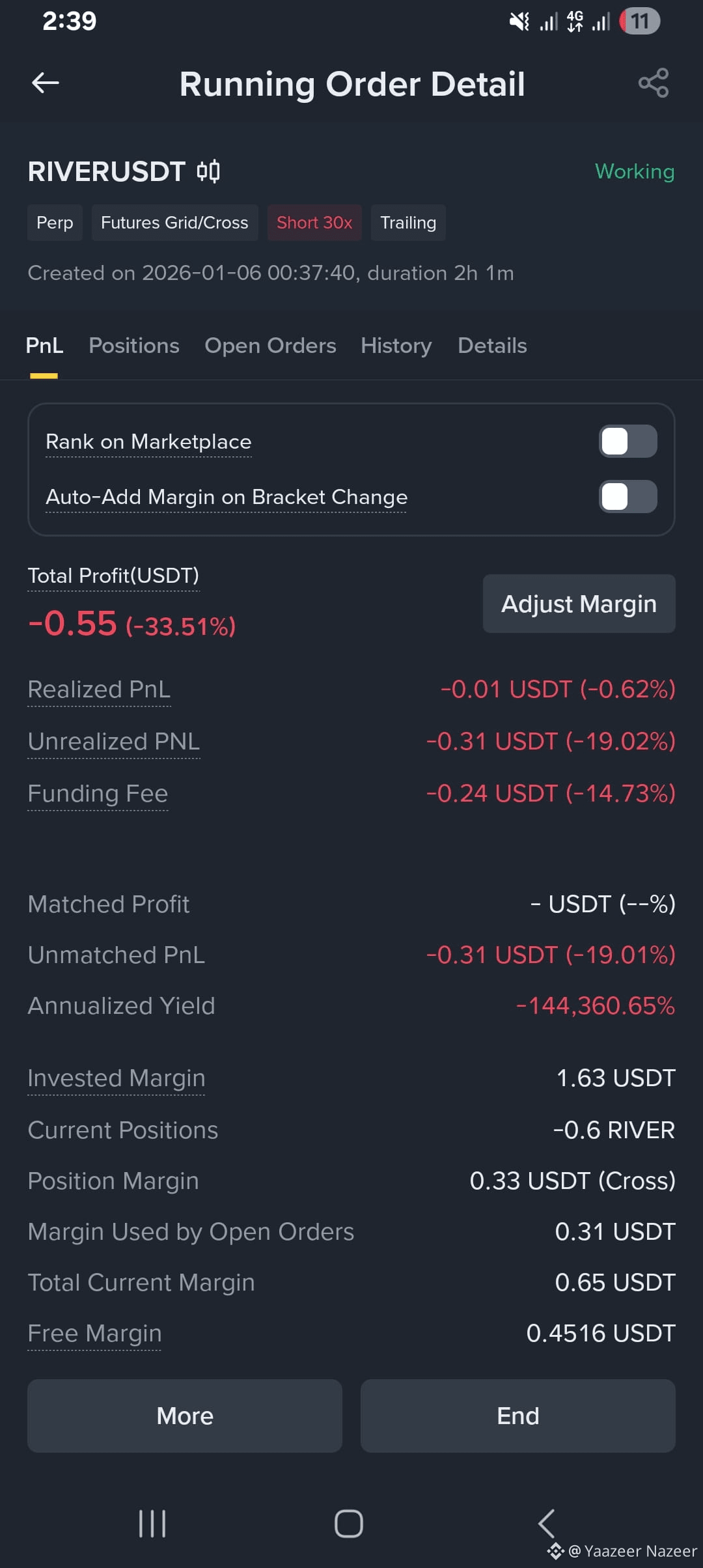Click the Adjust Margin button
Image resolution: width=703 pixels, height=1568 pixels.
[579, 604]
